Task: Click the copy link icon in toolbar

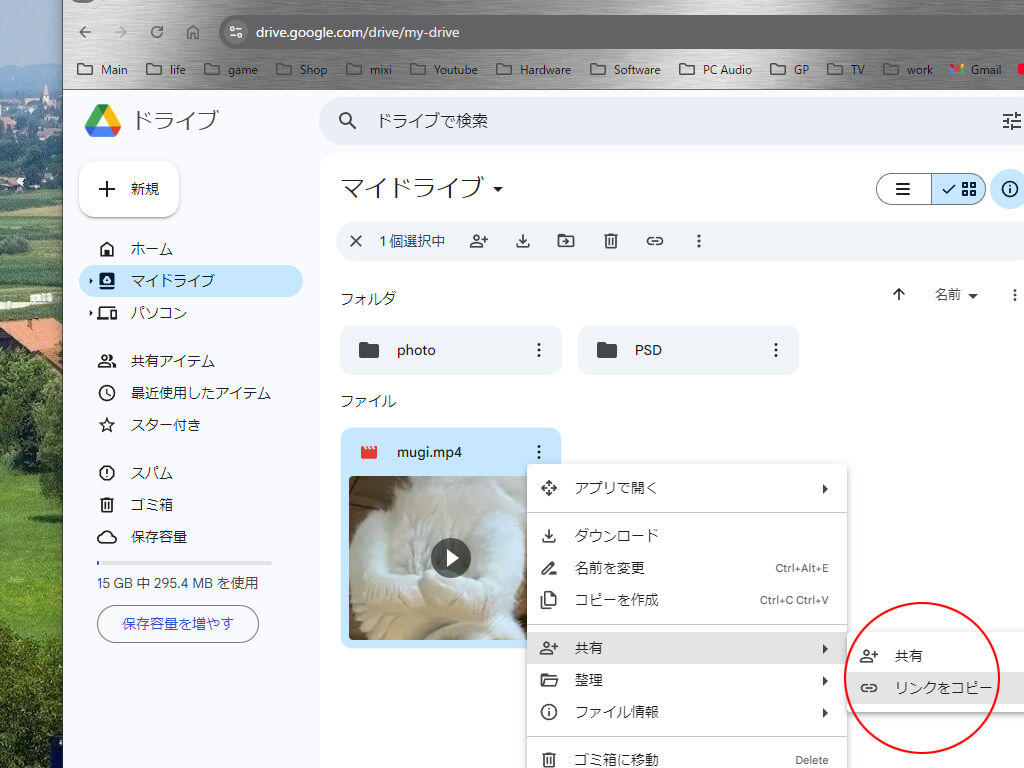Action: (655, 241)
